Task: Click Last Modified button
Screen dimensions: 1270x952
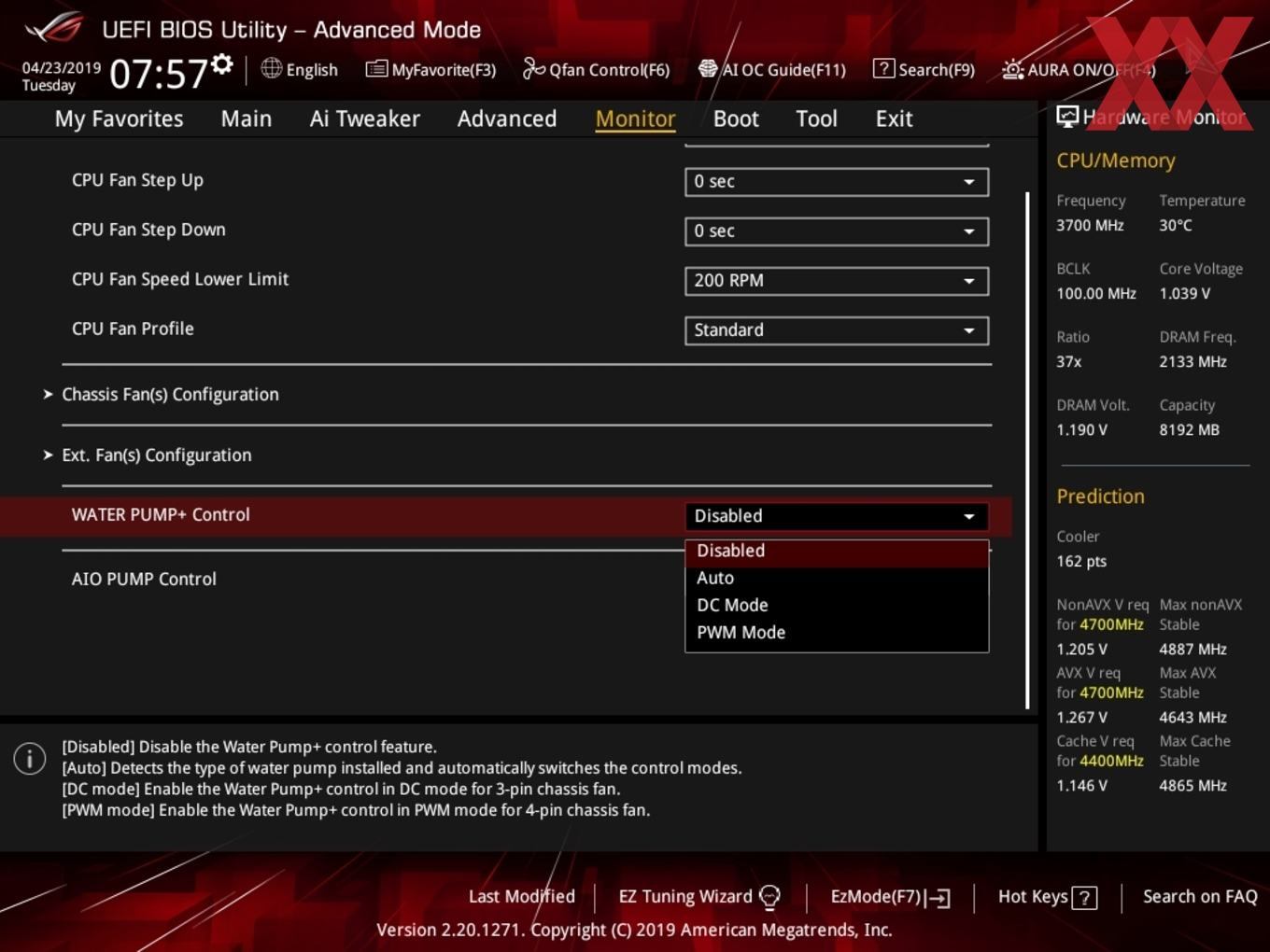Action: coord(521,896)
